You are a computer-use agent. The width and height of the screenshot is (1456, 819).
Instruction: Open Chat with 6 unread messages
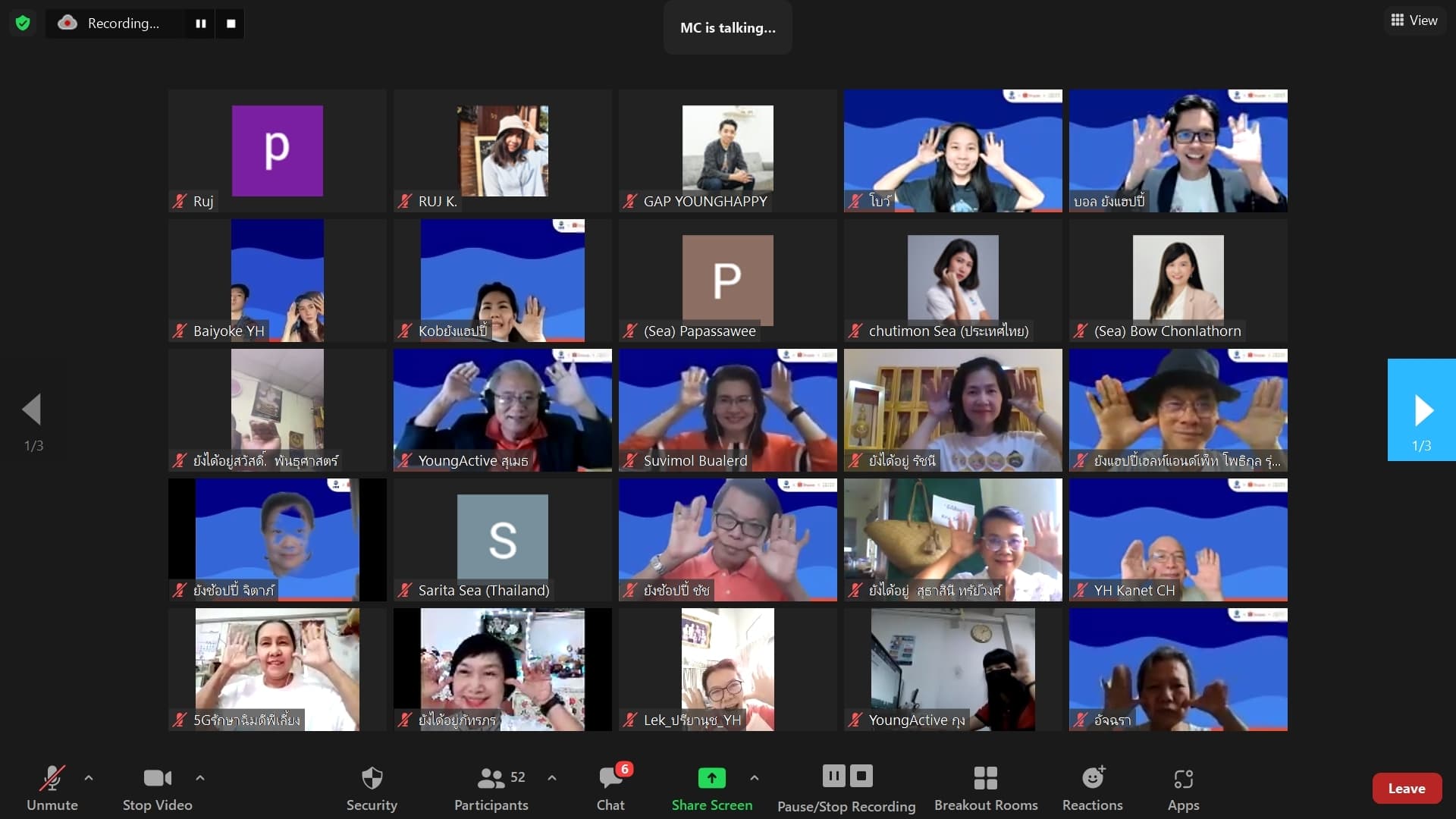click(611, 789)
